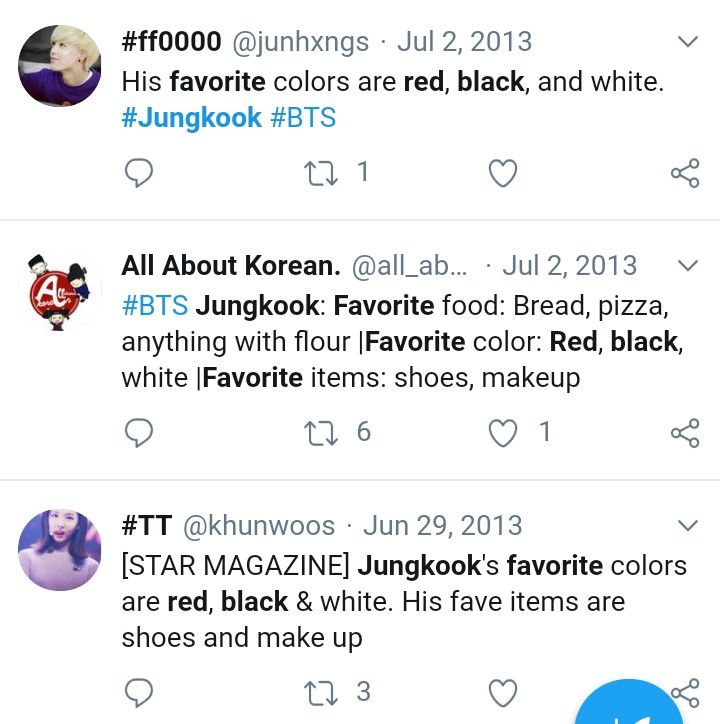The height and width of the screenshot is (724, 720).
Task: Retweet the All About Korean tweet
Action: click(321, 433)
